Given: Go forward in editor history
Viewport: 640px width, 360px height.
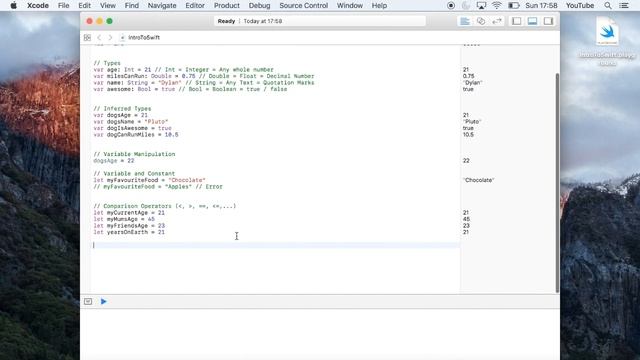Looking at the screenshot, I should pyautogui.click(x=110, y=38).
